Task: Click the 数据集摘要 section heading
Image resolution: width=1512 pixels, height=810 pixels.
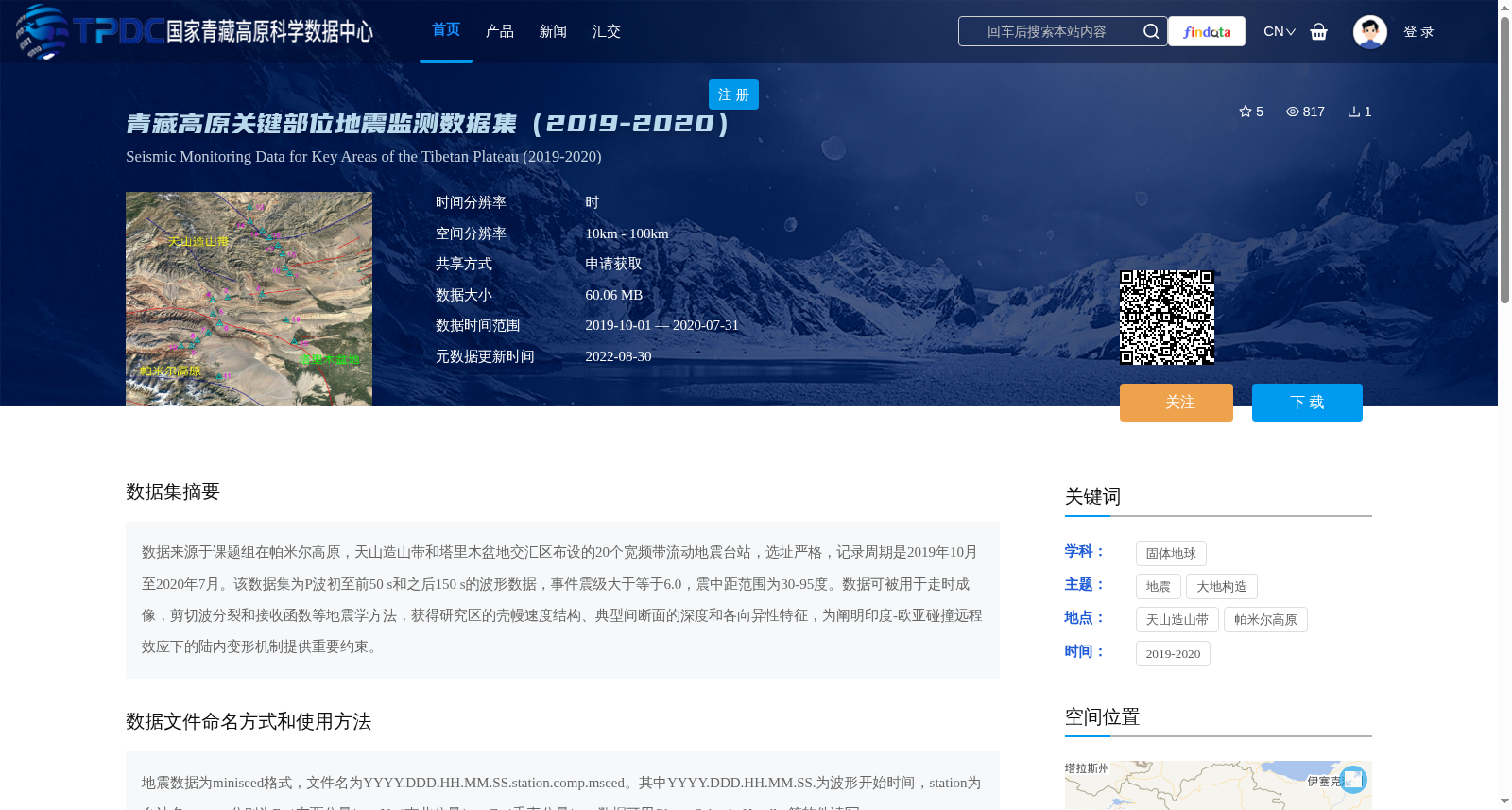Action: click(x=173, y=491)
